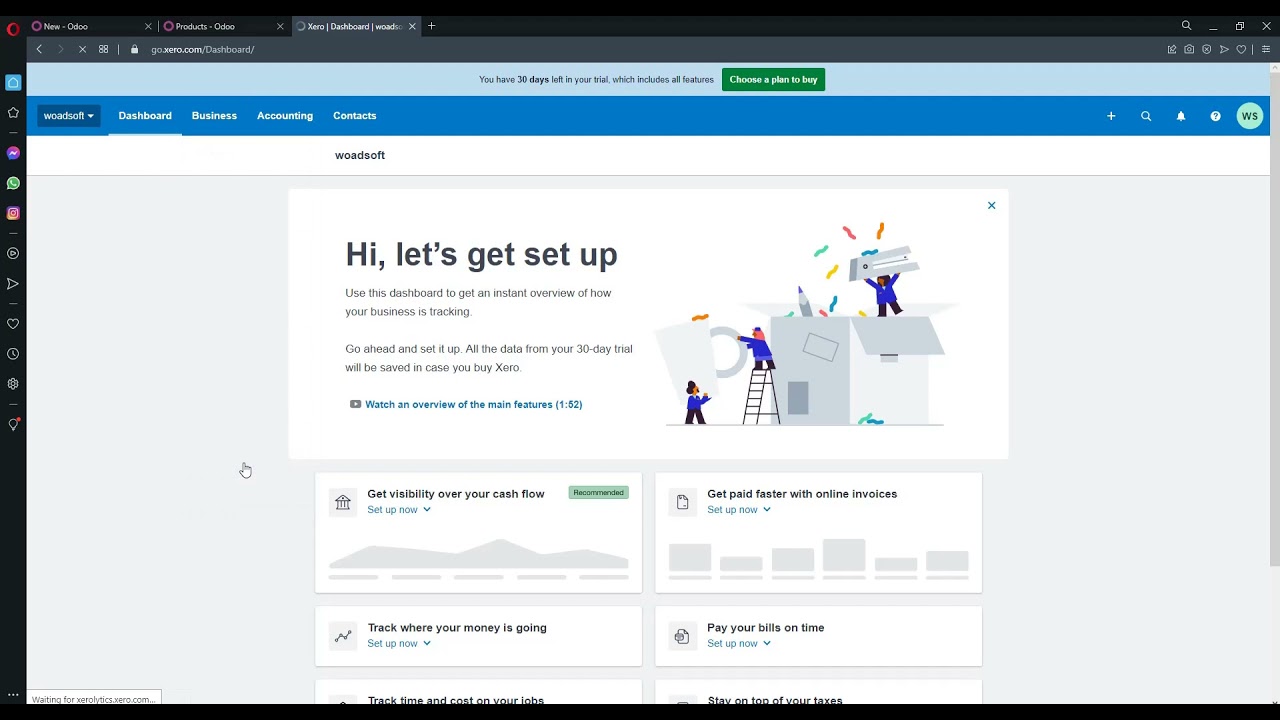Click the chart icon for Track where your money is going
Image resolution: width=1280 pixels, height=720 pixels.
pos(343,636)
